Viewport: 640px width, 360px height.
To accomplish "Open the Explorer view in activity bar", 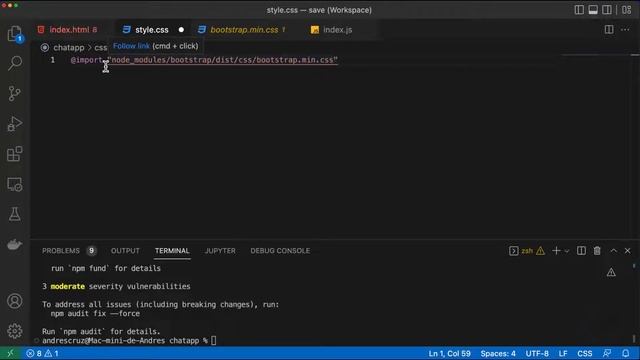I will [x=15, y=33].
